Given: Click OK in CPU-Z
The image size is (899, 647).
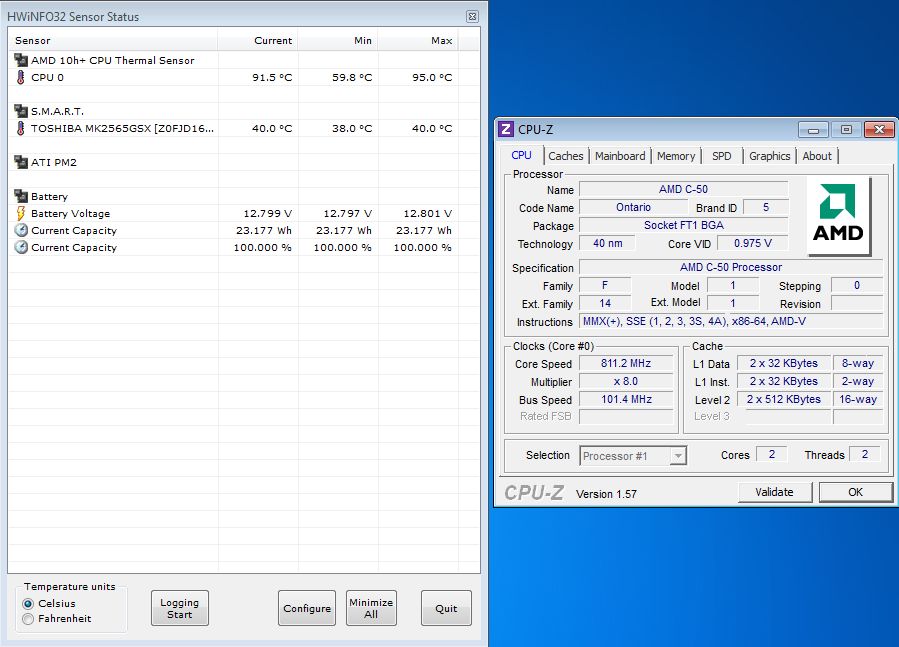Looking at the screenshot, I should pos(855,492).
